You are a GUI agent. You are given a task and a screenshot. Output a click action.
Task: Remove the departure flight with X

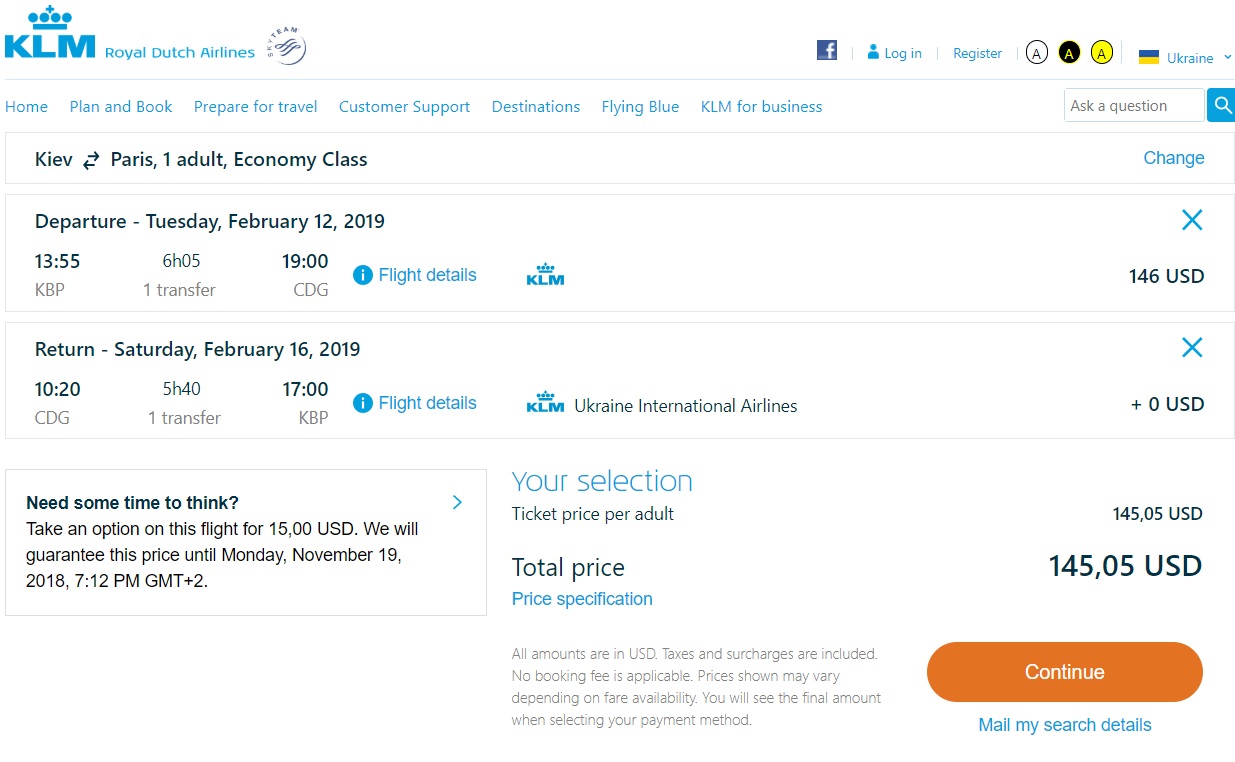click(x=1192, y=220)
